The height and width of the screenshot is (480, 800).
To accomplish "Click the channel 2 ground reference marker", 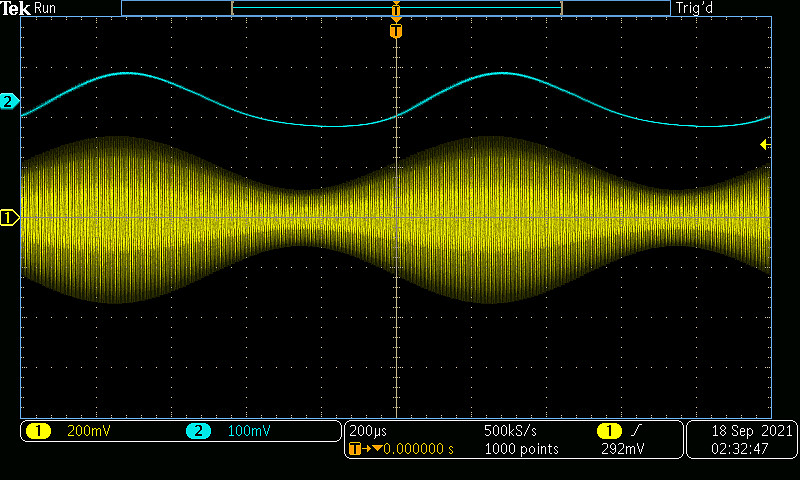I will pyautogui.click(x=9, y=102).
